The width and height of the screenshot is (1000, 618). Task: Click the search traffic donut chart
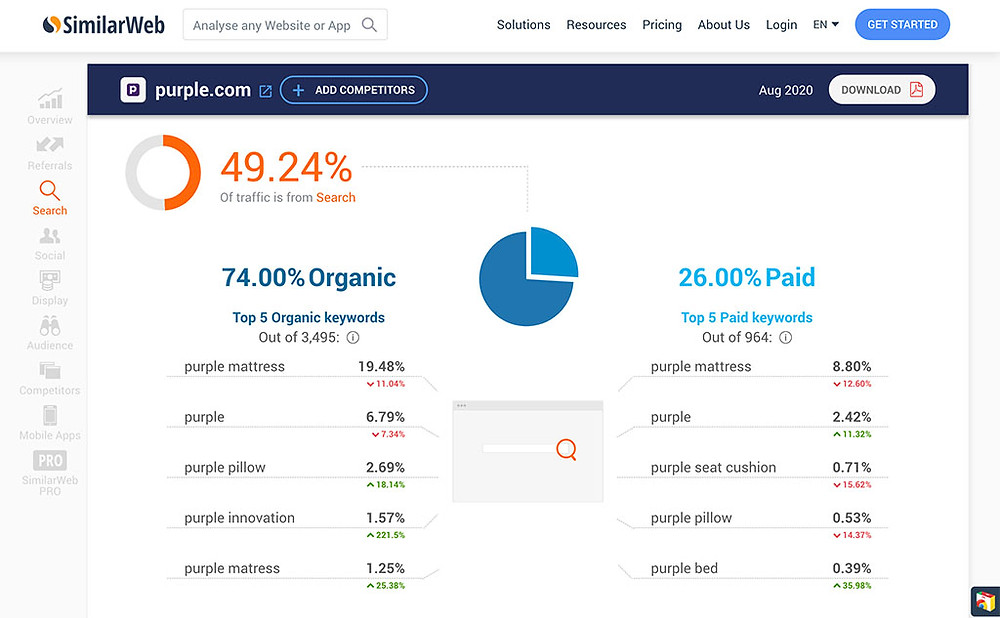(x=163, y=172)
